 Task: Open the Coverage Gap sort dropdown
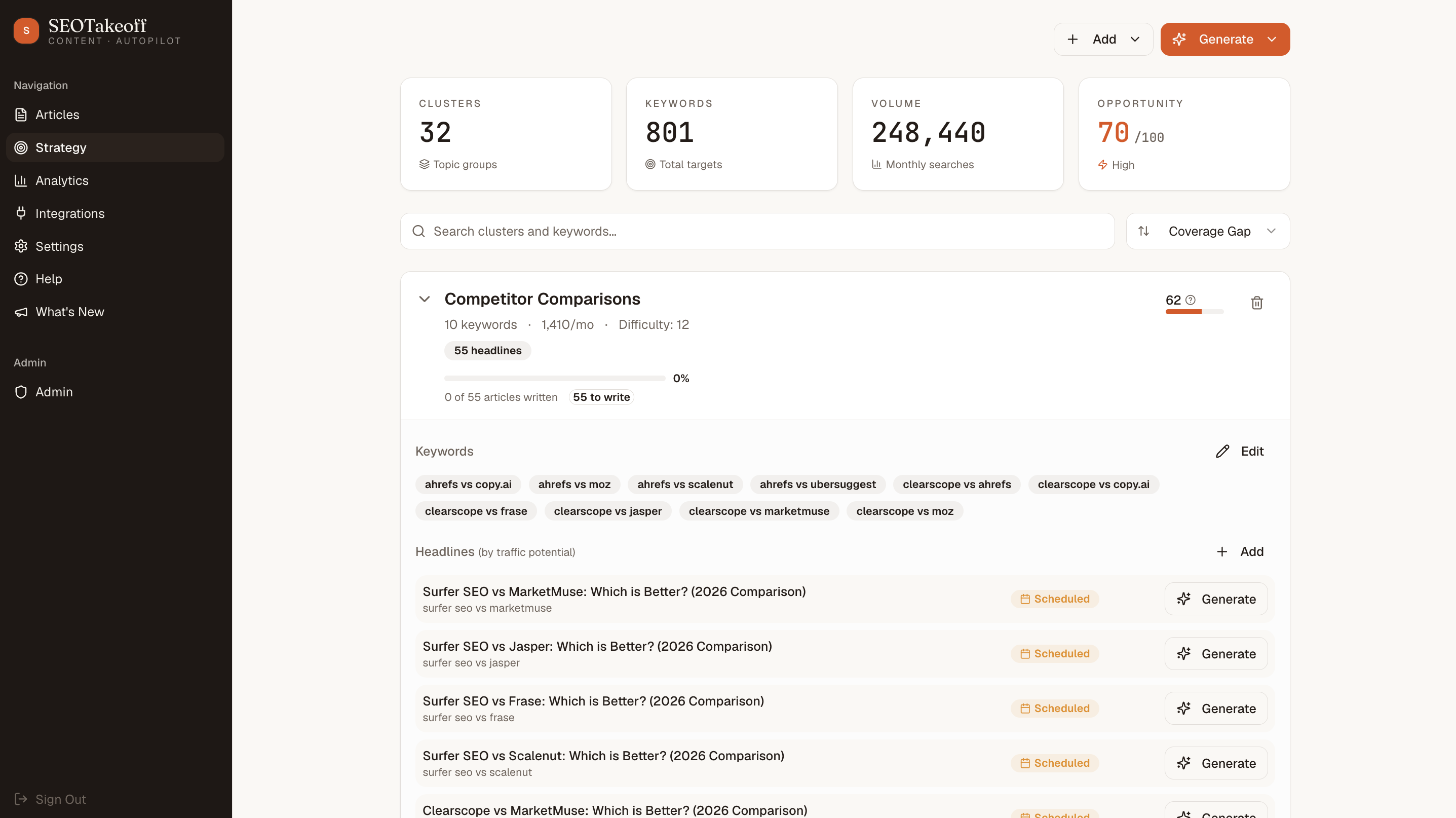1208,231
